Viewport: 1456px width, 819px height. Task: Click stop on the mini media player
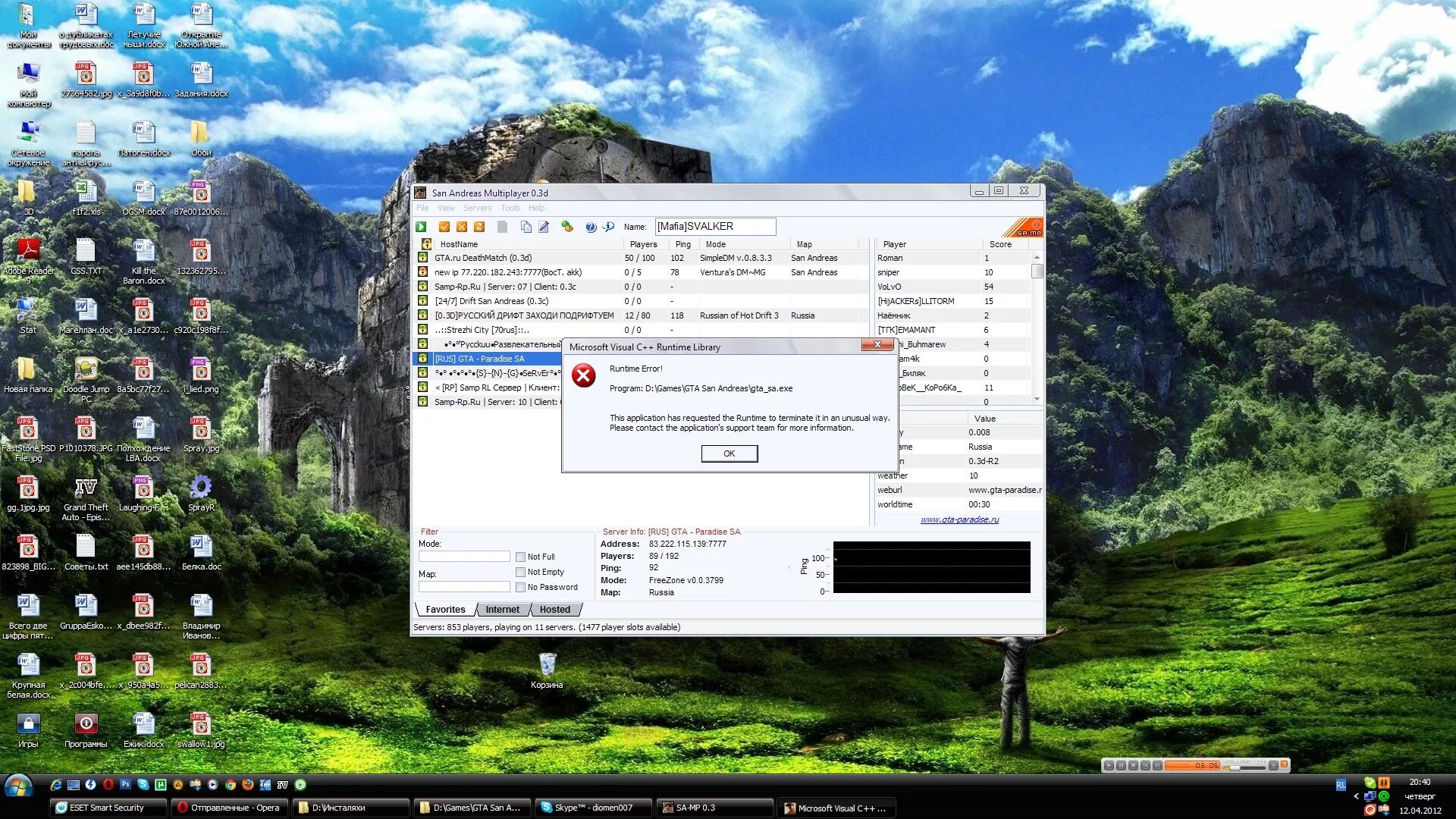[x=1133, y=766]
